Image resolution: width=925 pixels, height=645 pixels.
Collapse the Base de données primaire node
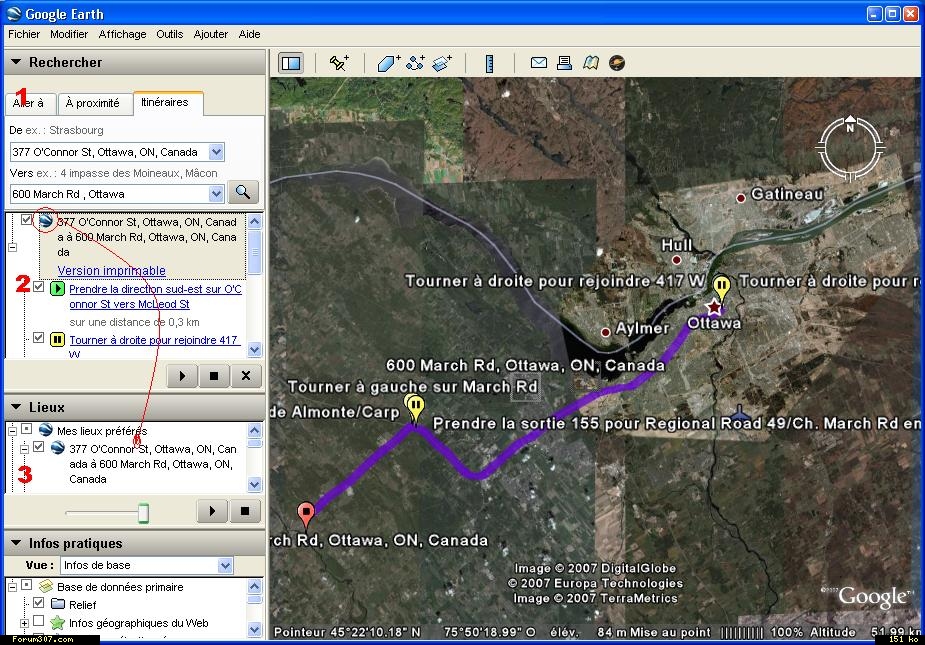12,587
